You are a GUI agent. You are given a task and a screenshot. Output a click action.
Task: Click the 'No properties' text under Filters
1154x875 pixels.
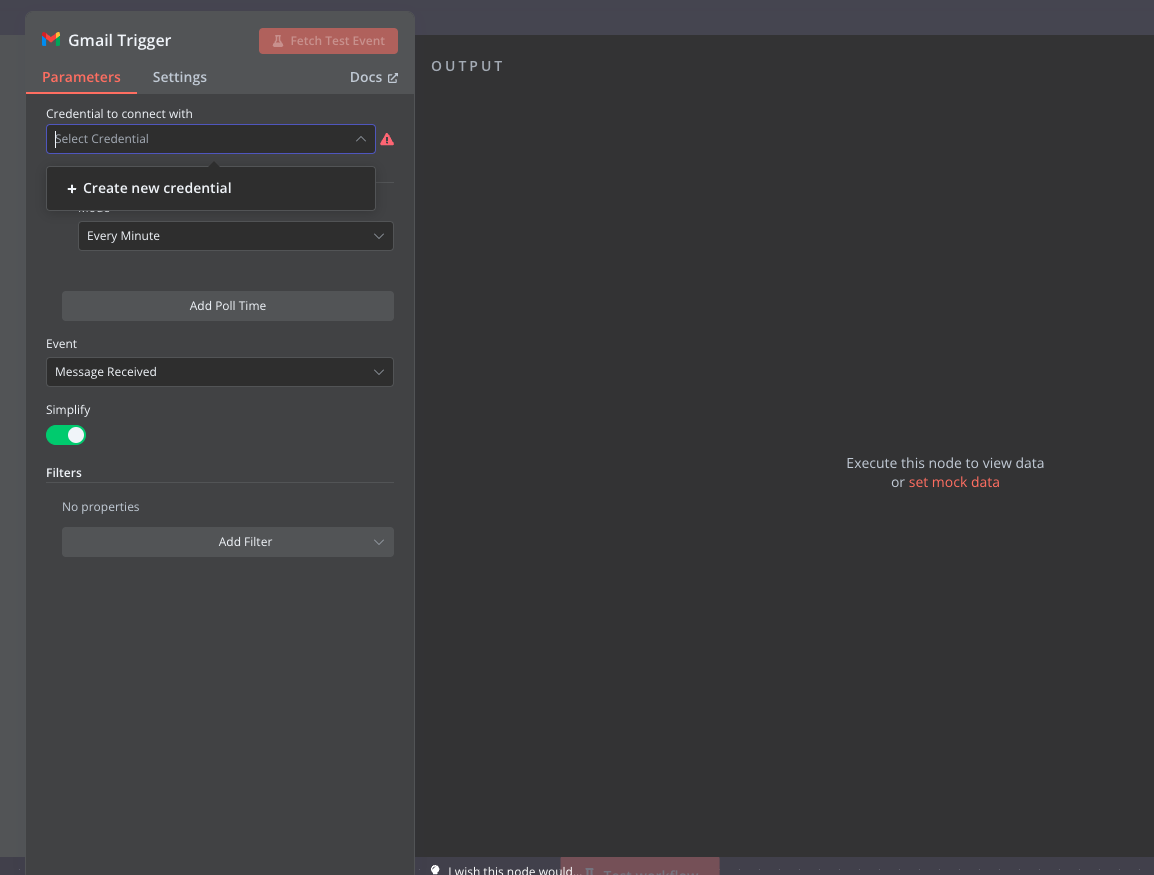coord(101,507)
